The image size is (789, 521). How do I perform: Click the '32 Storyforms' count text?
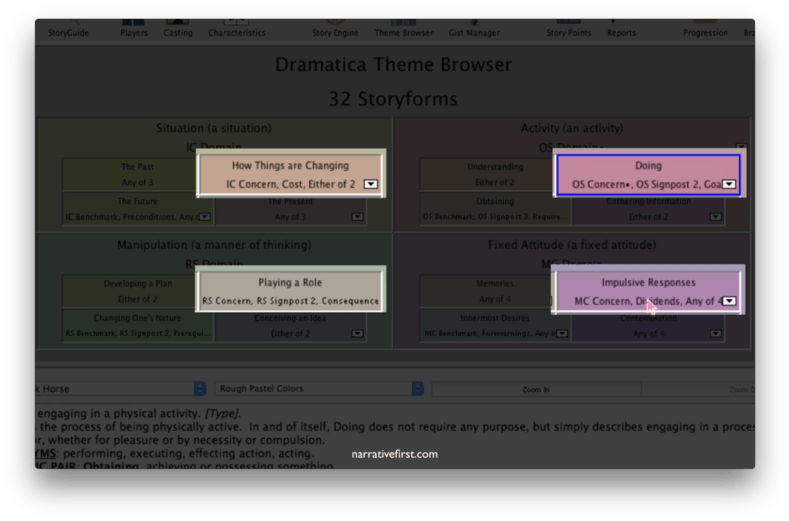[393, 99]
